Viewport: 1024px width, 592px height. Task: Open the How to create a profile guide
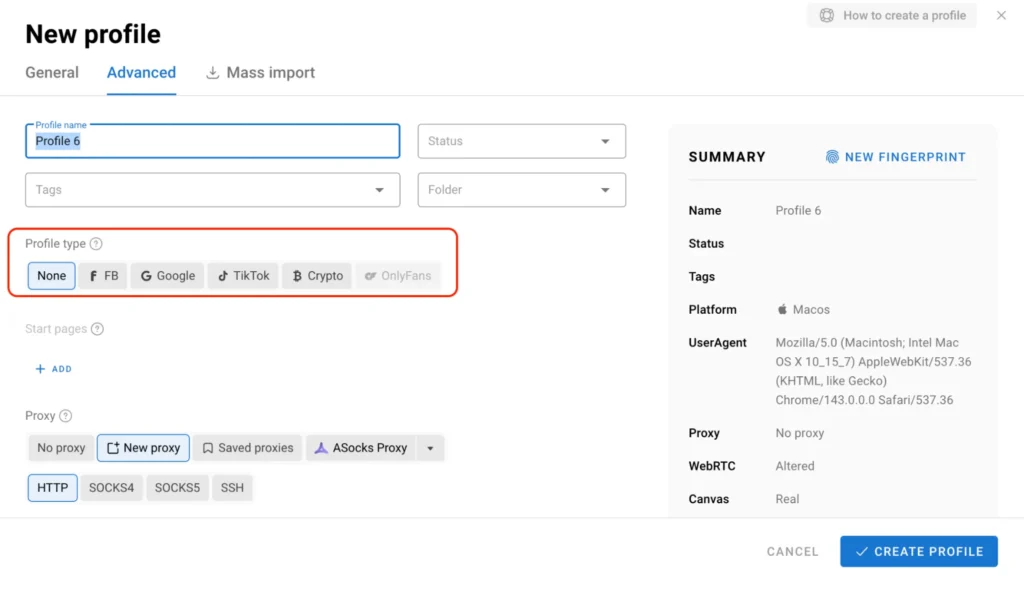tap(891, 15)
